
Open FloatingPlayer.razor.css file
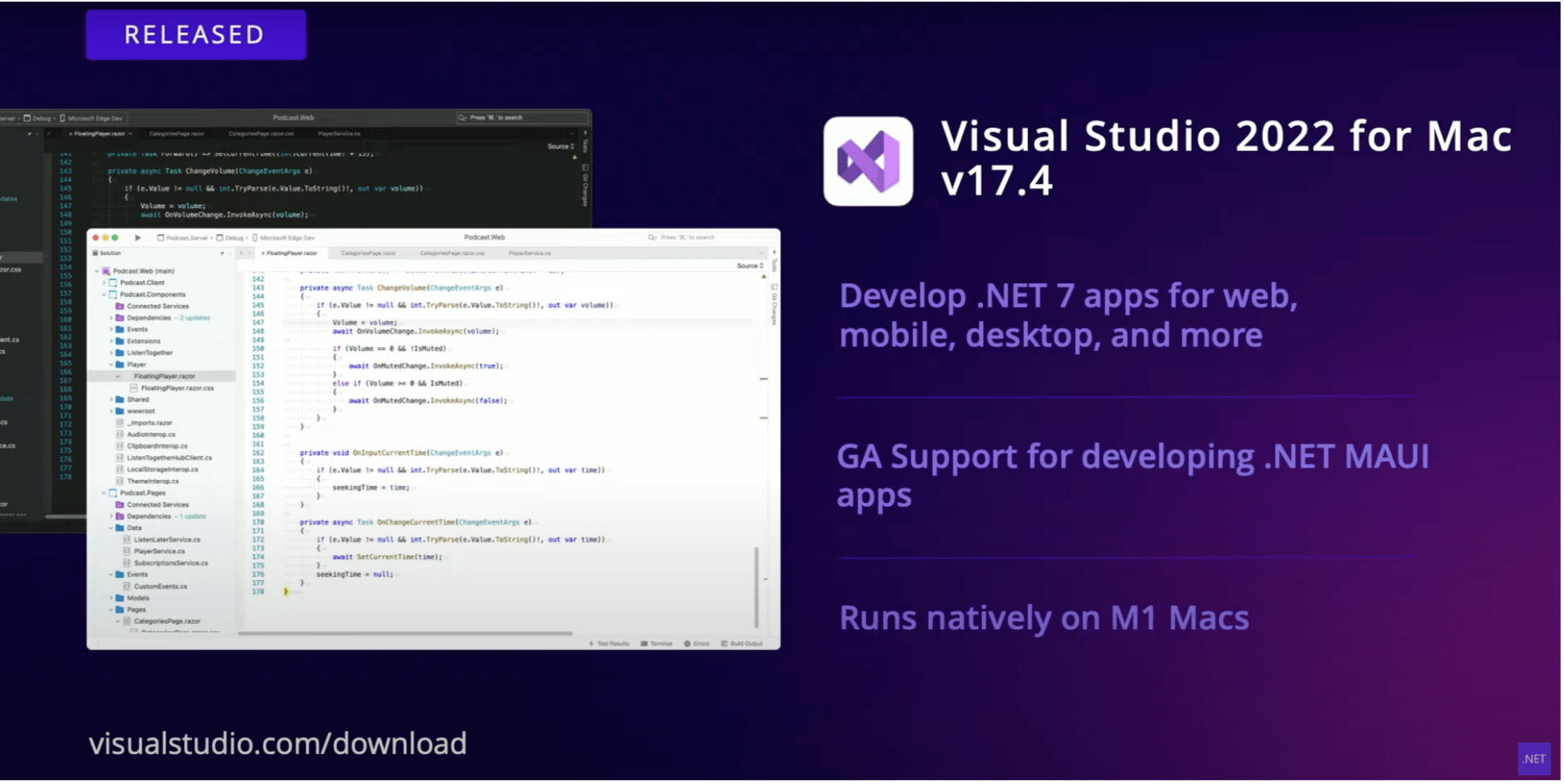172,388
